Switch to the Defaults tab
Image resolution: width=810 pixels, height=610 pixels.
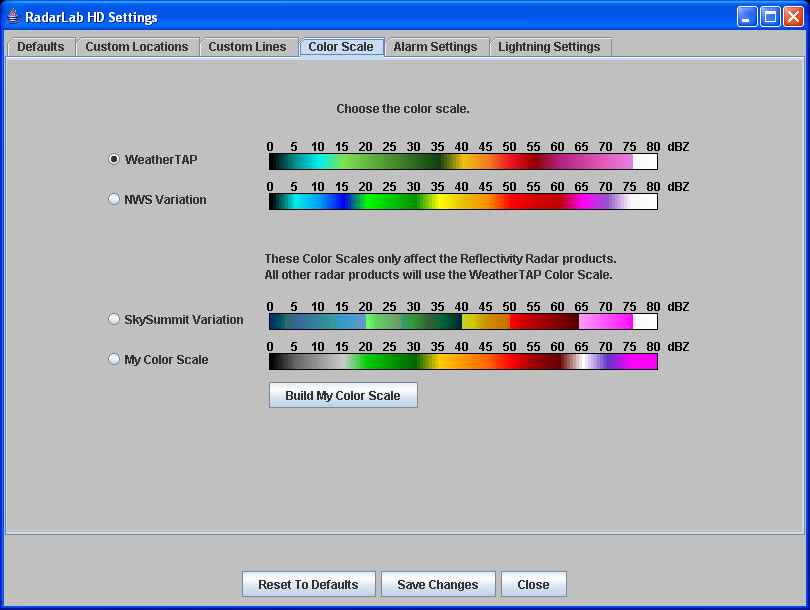(41, 46)
